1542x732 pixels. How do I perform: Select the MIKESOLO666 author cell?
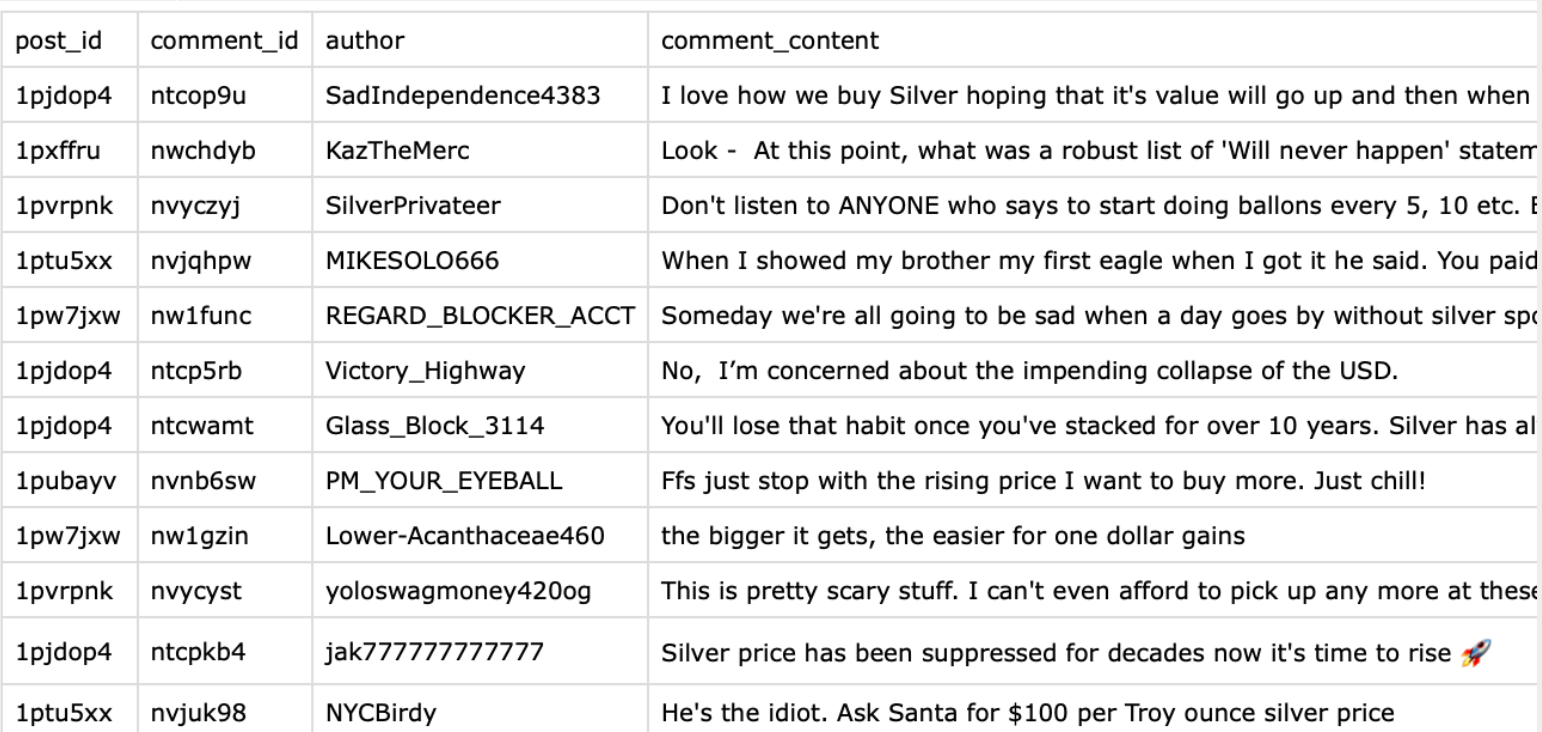point(412,261)
